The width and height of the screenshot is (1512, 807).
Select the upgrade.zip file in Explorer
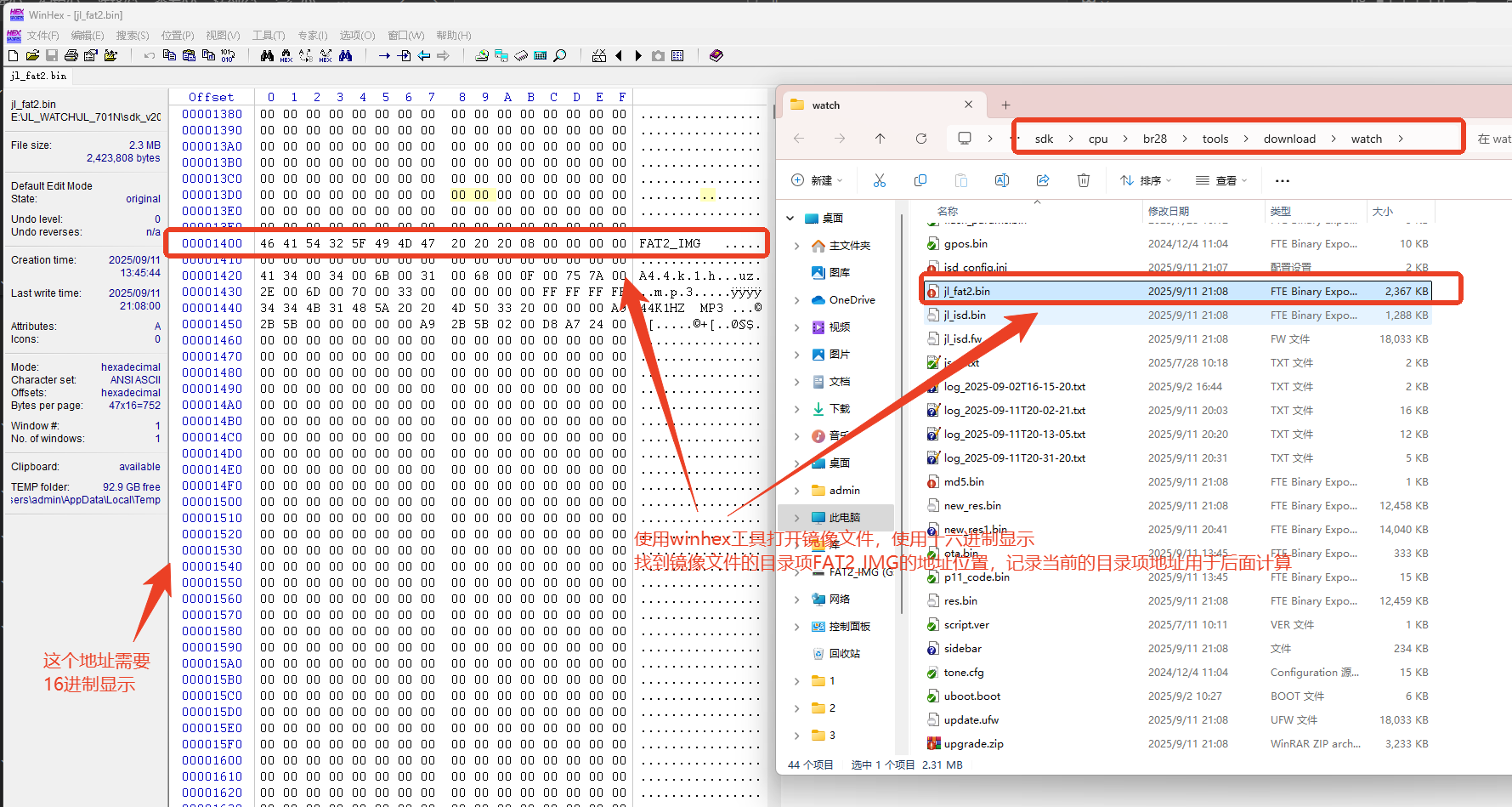click(1178, 743)
